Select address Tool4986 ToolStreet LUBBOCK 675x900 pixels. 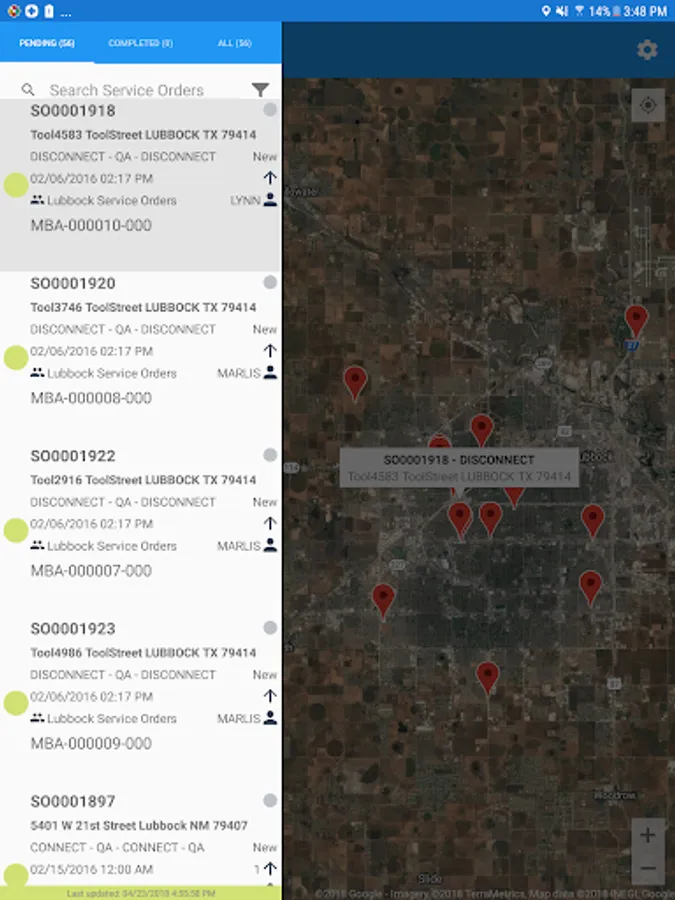pyautogui.click(x=143, y=653)
